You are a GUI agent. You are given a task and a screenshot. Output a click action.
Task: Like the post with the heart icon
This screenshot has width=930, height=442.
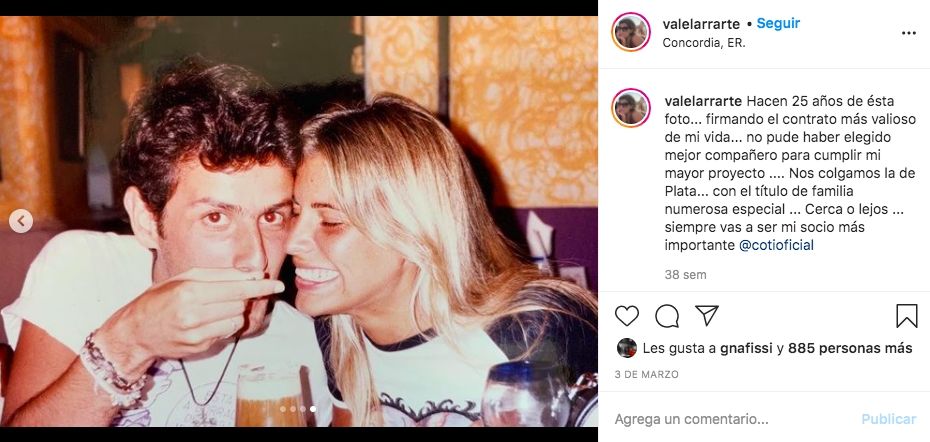[627, 316]
